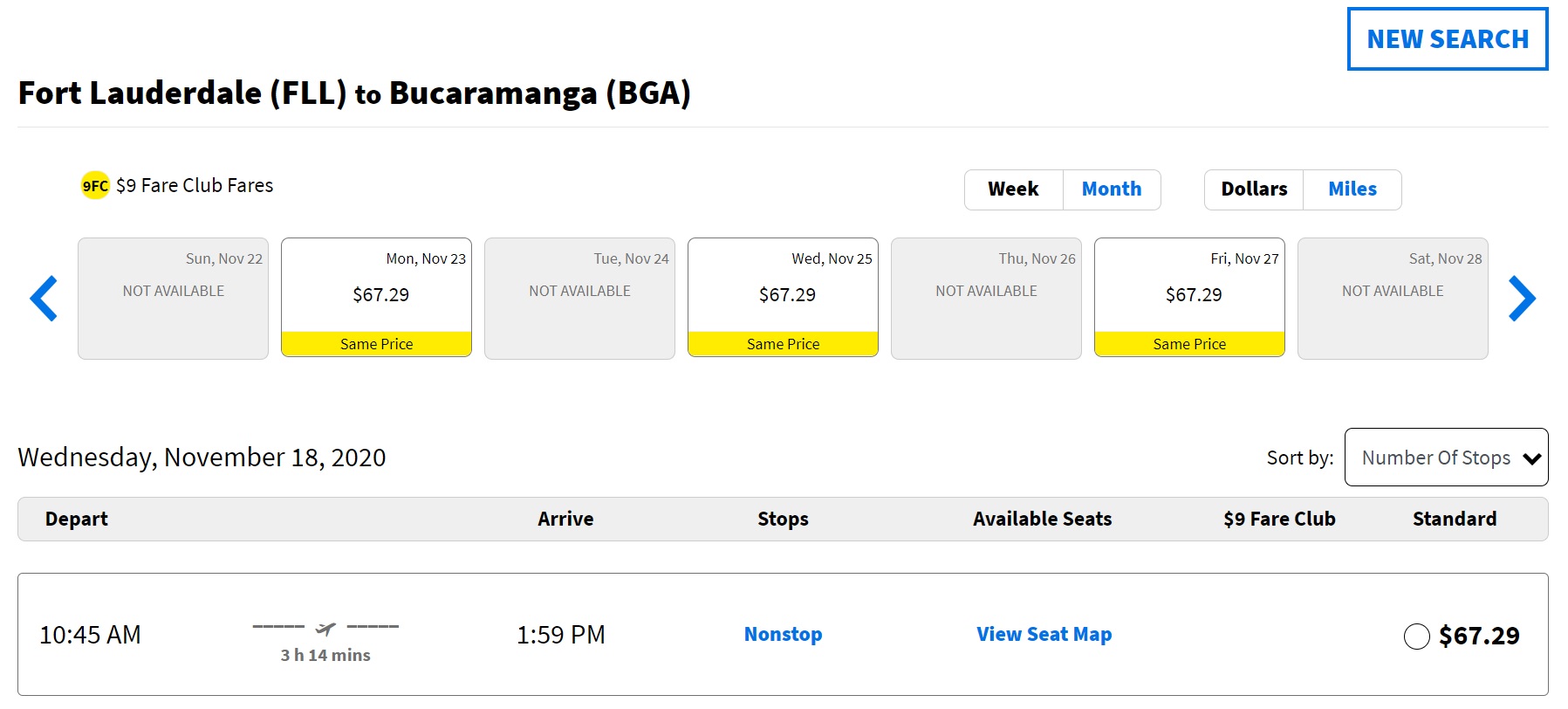
Task: Click the Number Of Stops dropdown arrow
Action: pyautogui.click(x=1531, y=458)
